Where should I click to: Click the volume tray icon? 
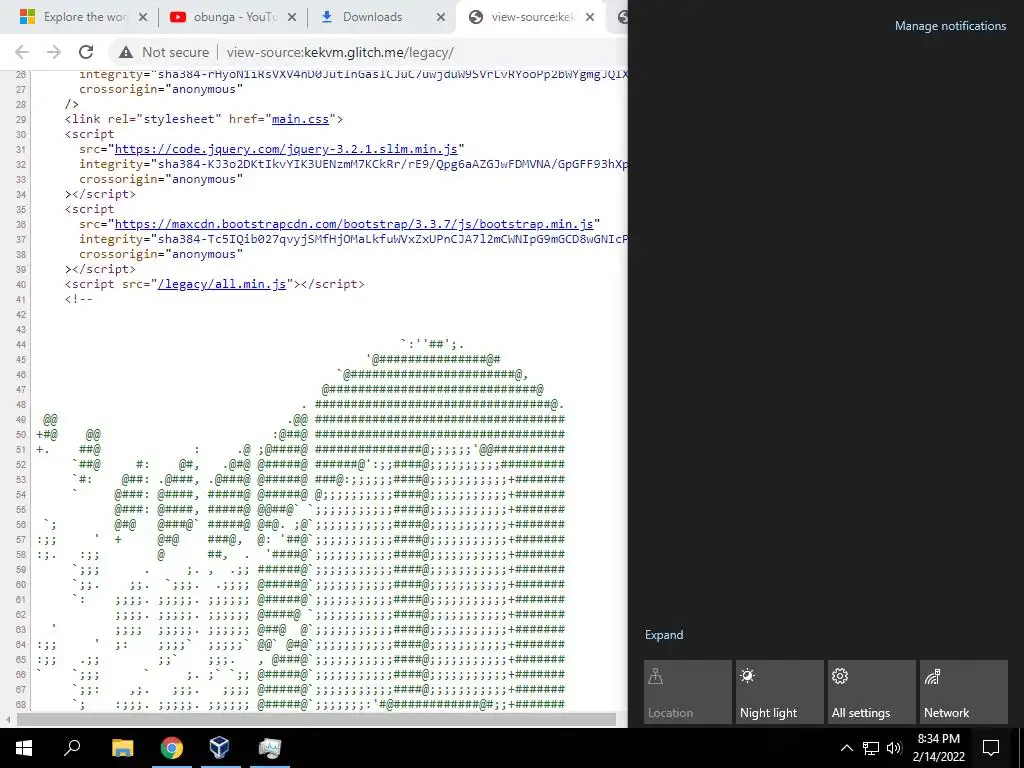(894, 748)
